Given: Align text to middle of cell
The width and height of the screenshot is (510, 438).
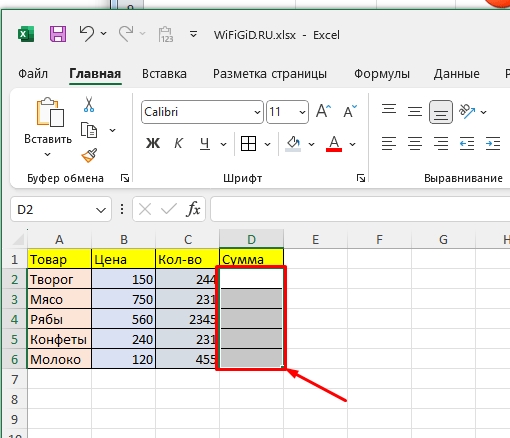Looking at the screenshot, I should [x=415, y=111].
